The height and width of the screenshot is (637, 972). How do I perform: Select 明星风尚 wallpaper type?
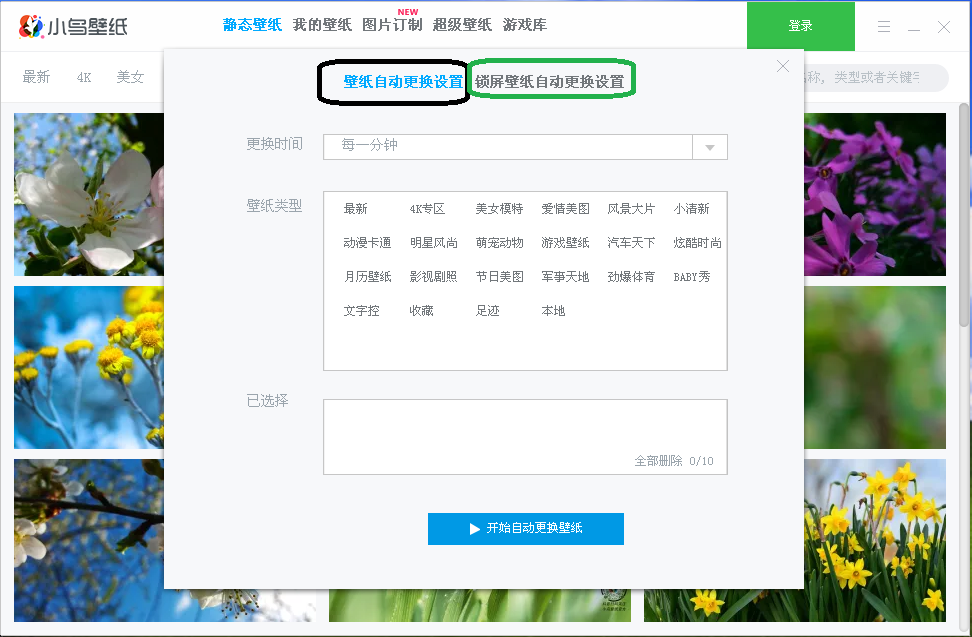(433, 243)
